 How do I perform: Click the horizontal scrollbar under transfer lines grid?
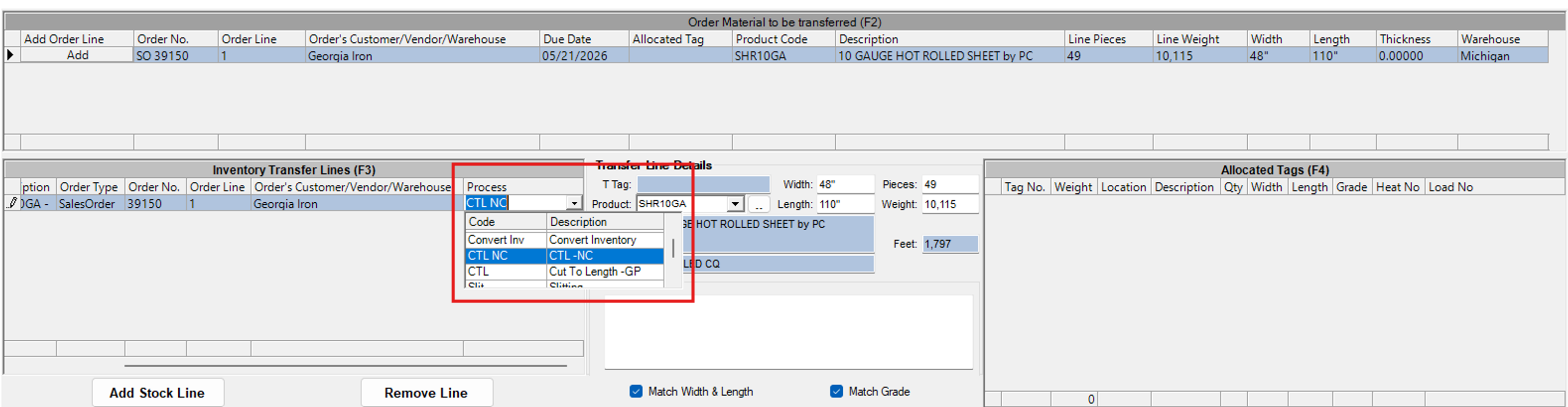(346, 366)
